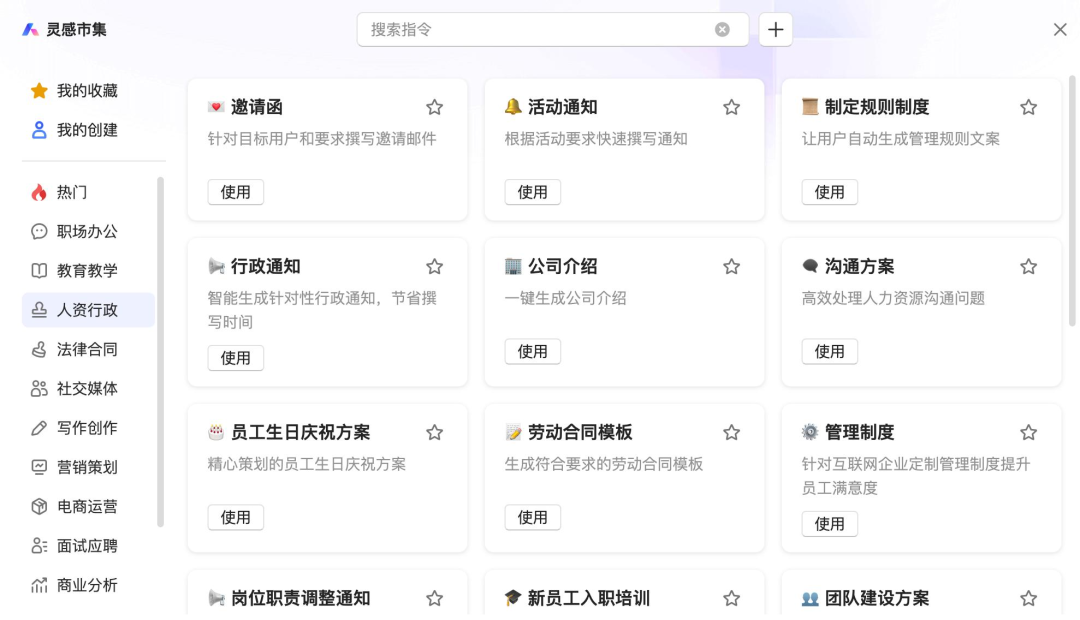Open the 职场办公 category

pos(87,232)
